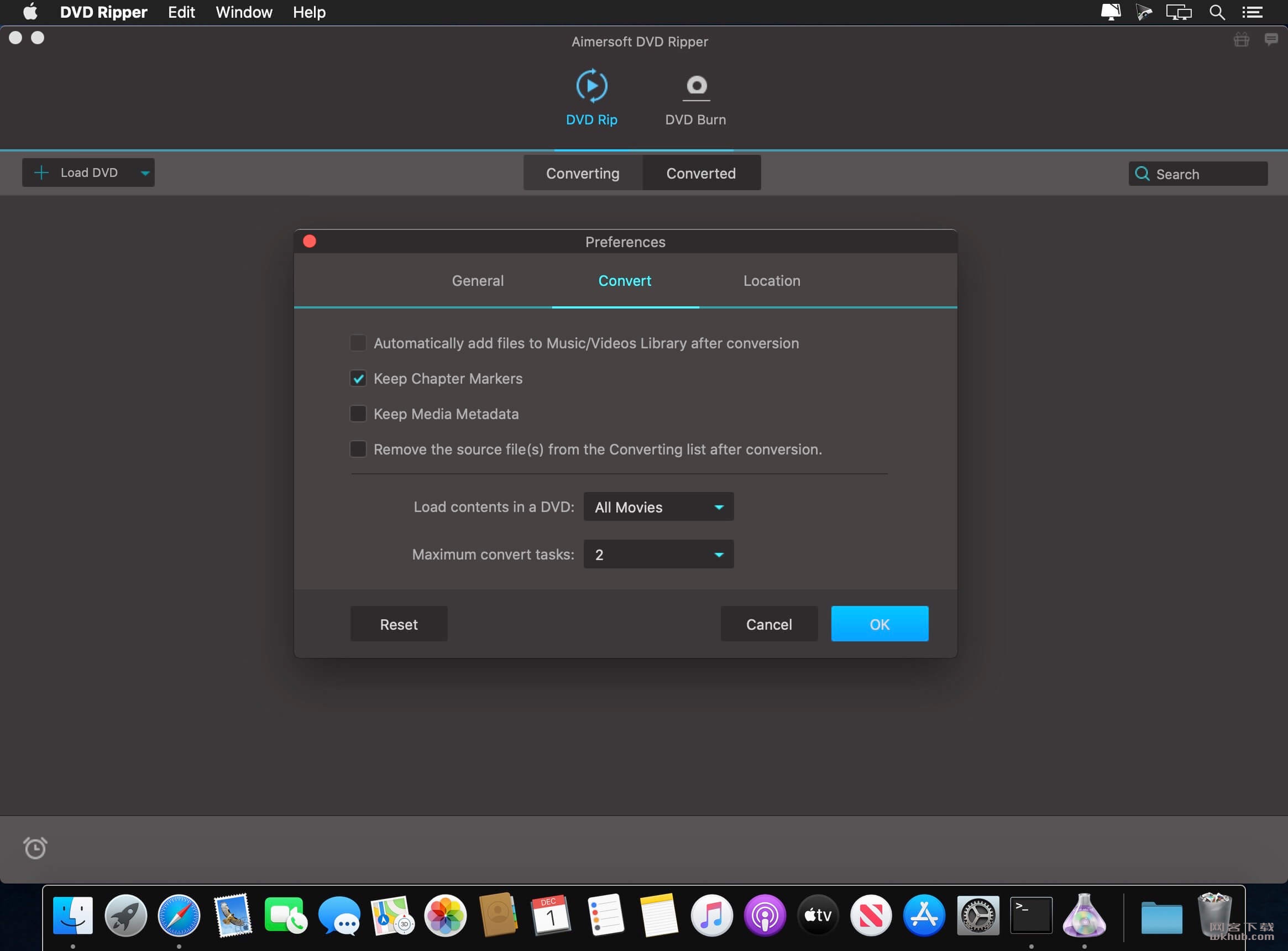Open Spotlight search in menu bar
This screenshot has width=1288, height=951.
(x=1217, y=12)
